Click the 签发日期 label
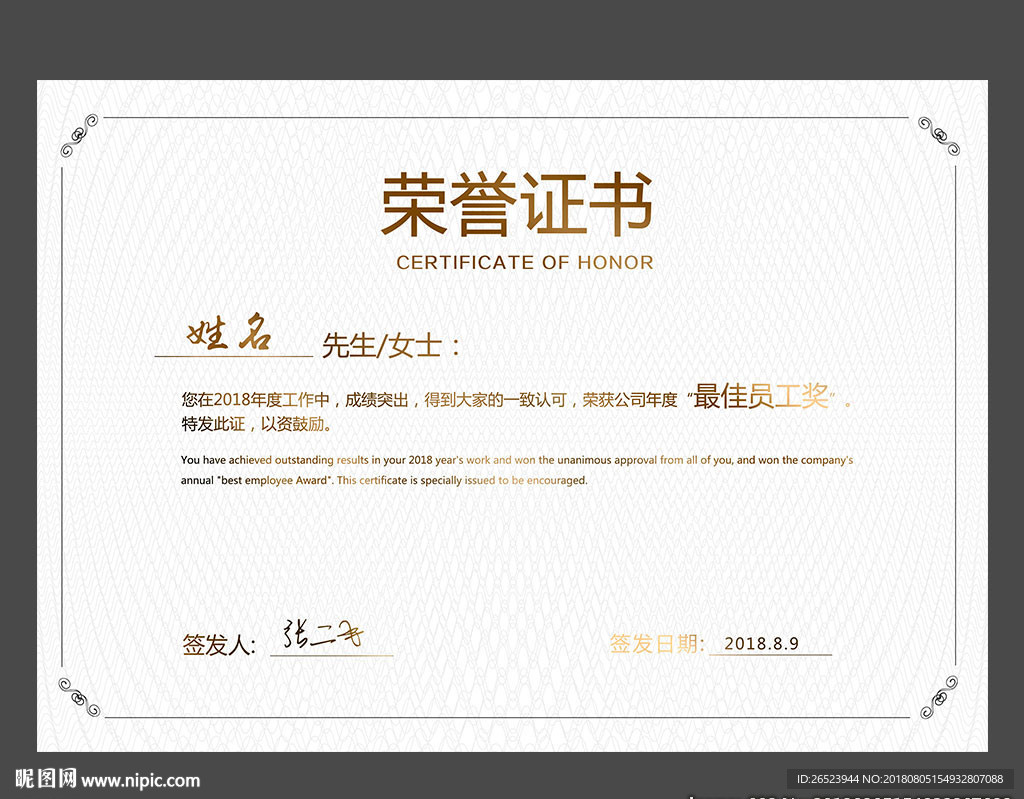This screenshot has width=1024, height=799. [x=657, y=644]
